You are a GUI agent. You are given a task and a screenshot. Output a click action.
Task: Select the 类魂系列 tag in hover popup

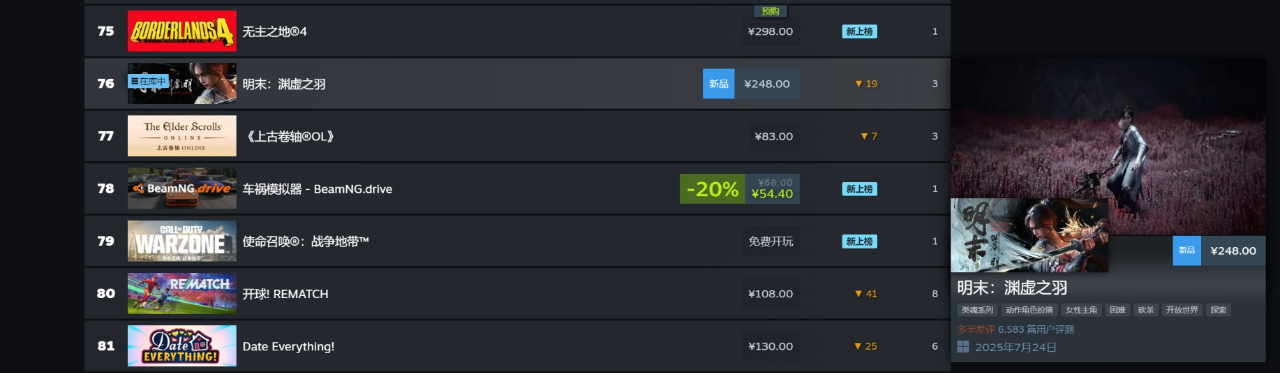coord(976,310)
